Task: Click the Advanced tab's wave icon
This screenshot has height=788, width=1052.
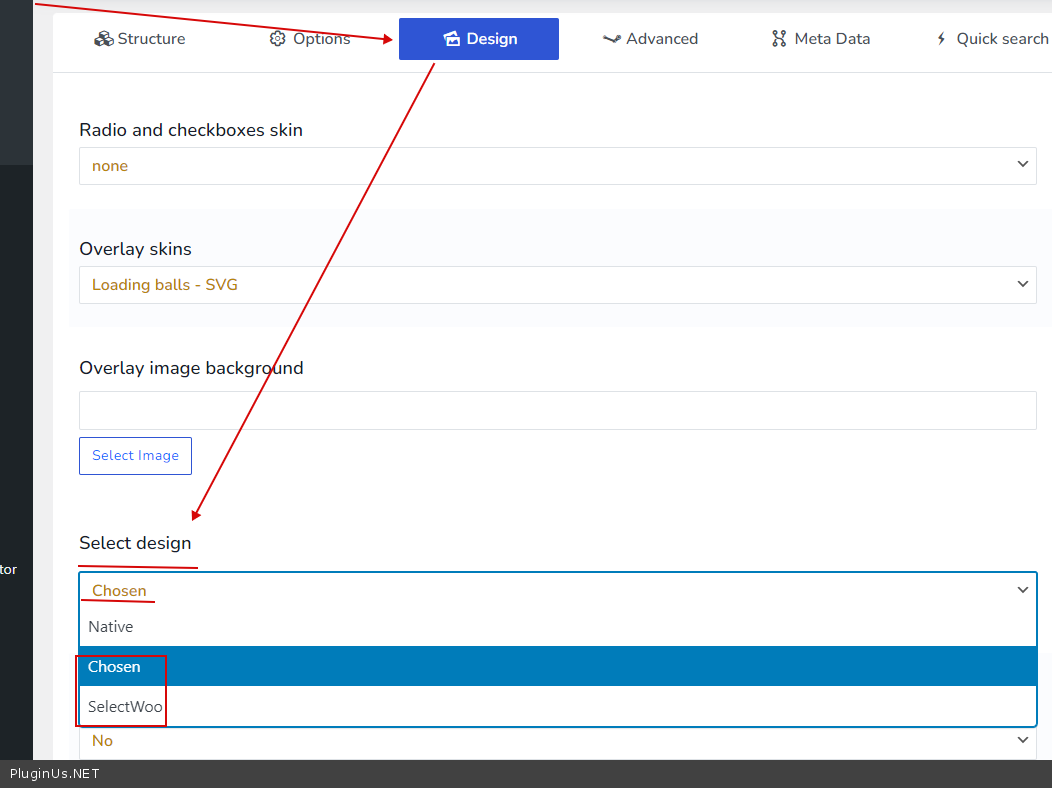Action: pyautogui.click(x=612, y=39)
